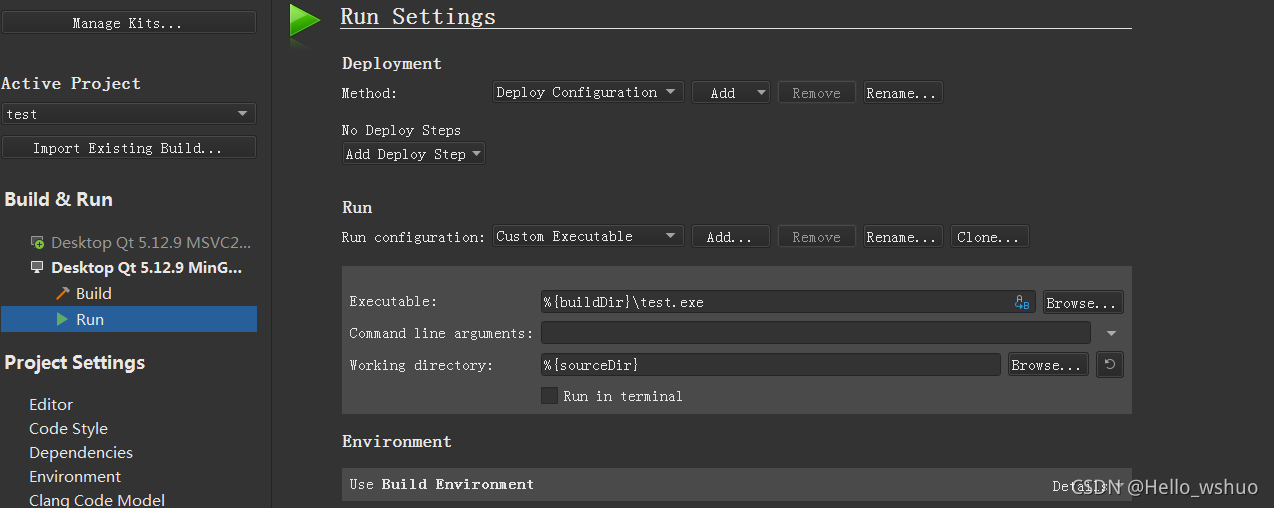
Task: Click the variable chooser icon in Executable field
Action: (x=1022, y=302)
